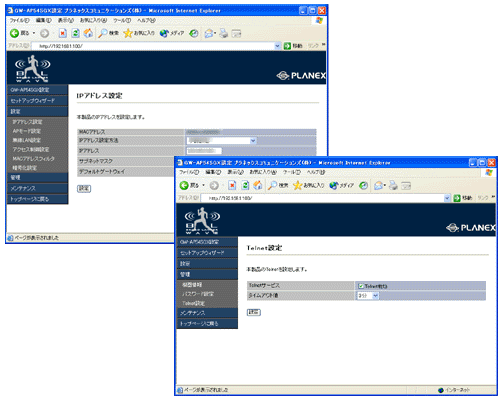This screenshot has height=400, width=500.
Task: Toggle the Telnet enable checkbox
Action: pyautogui.click(x=360, y=286)
